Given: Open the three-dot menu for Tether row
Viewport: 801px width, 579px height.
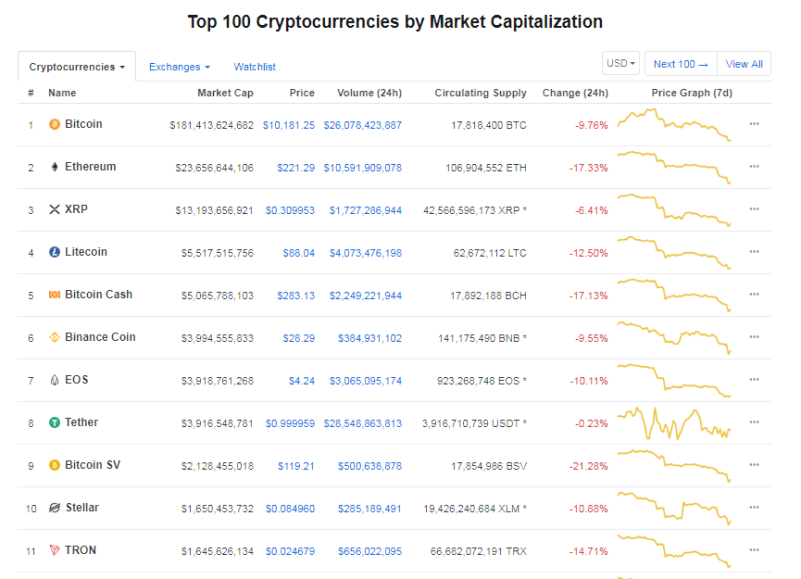Looking at the screenshot, I should point(754,422).
